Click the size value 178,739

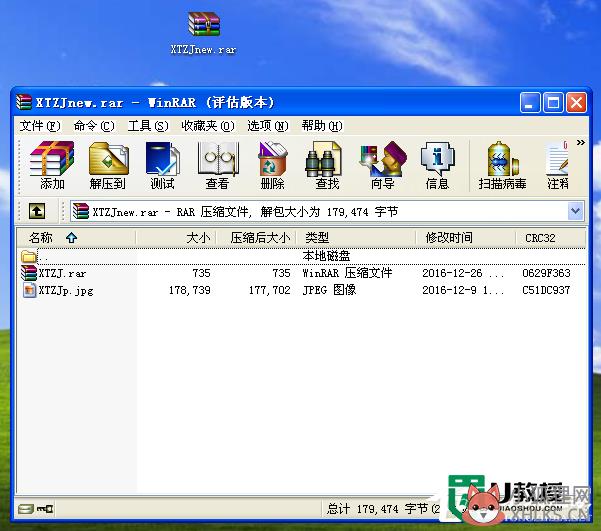(190, 290)
